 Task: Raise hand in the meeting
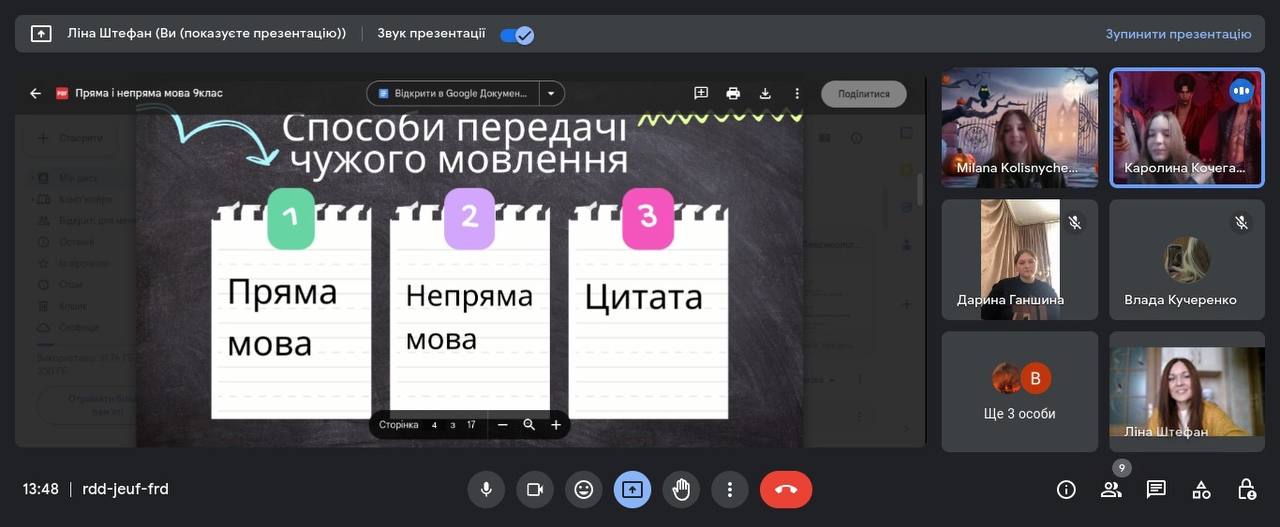click(681, 489)
